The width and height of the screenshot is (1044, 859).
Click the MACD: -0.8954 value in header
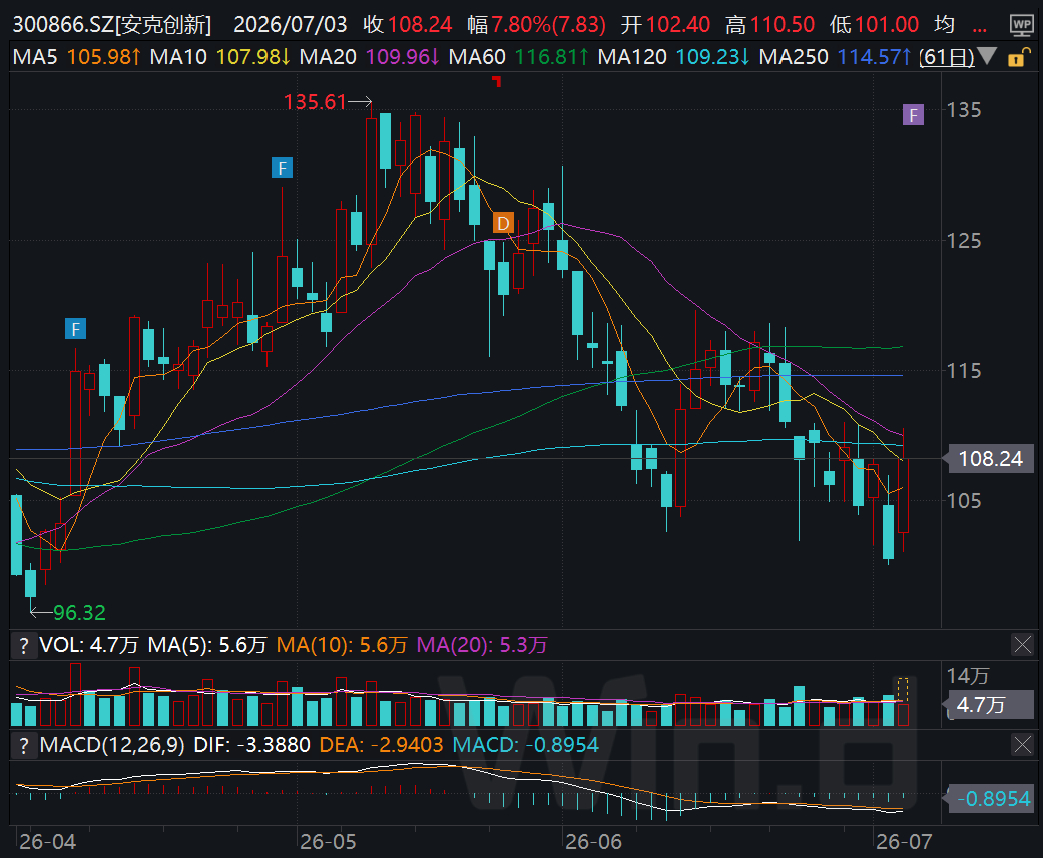(x=525, y=745)
